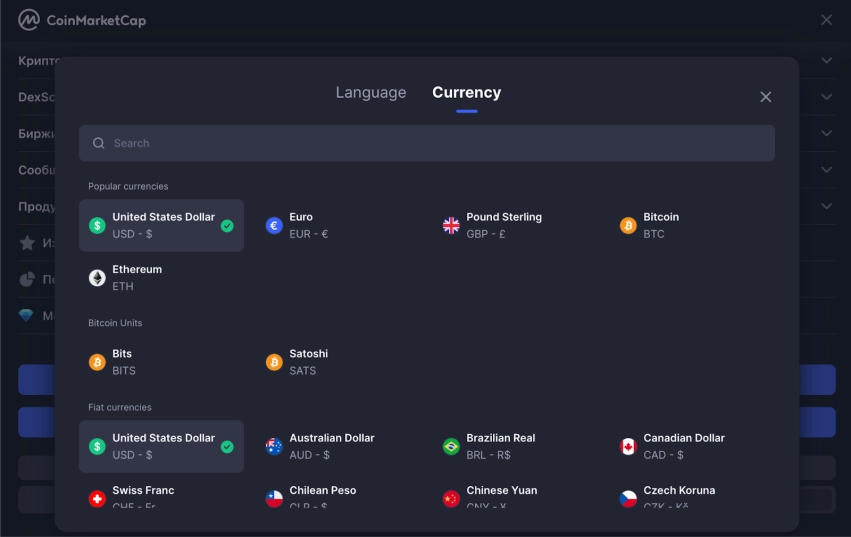Choose Bits as the Bitcoin unit
The width and height of the screenshot is (851, 537).
123,362
